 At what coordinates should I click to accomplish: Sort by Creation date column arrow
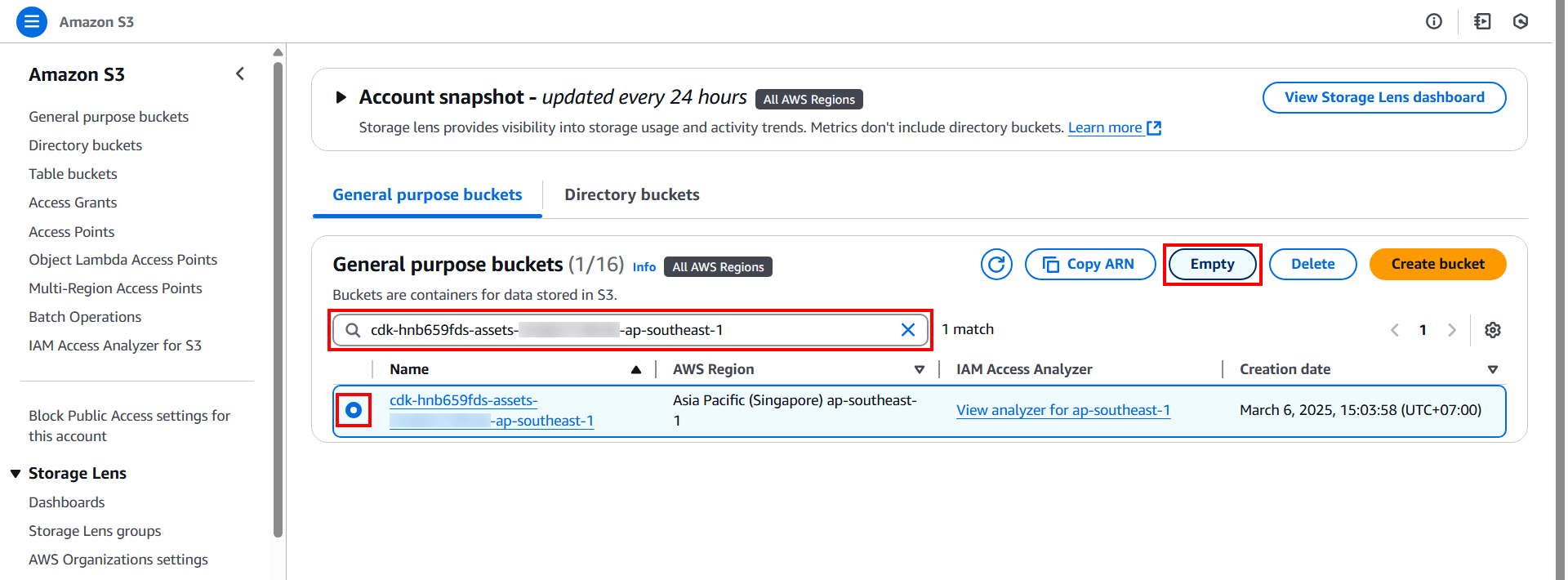pos(1493,370)
